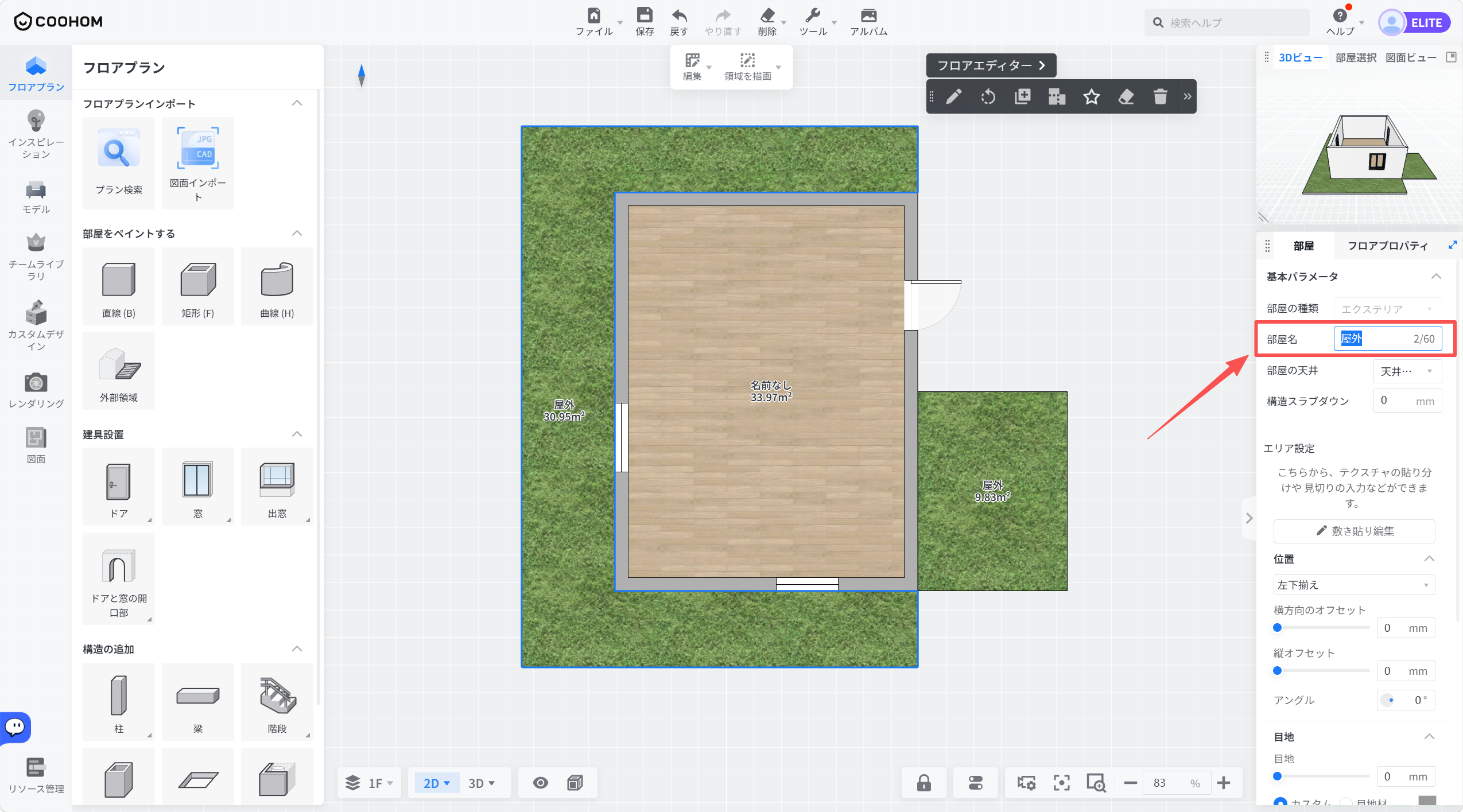This screenshot has height=812, width=1463.
Task: Adjust the 縦オフセット slider handle
Action: [x=1277, y=670]
